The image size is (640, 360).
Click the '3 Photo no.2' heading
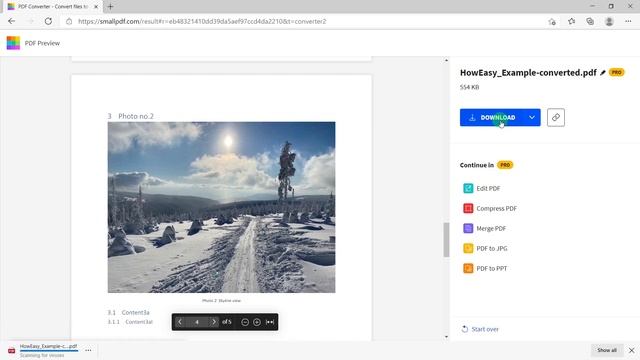pos(131,116)
